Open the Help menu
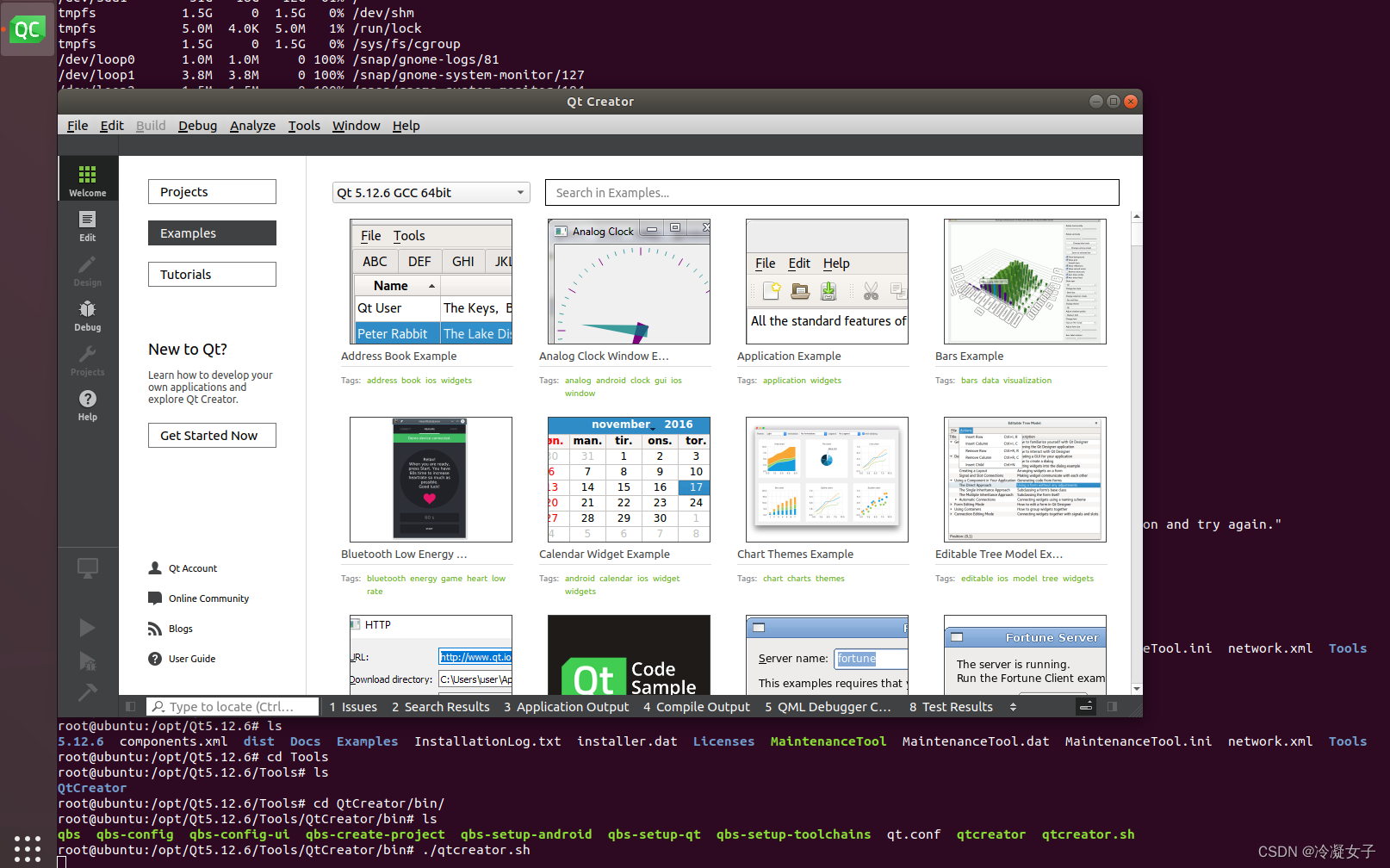 pyautogui.click(x=406, y=126)
